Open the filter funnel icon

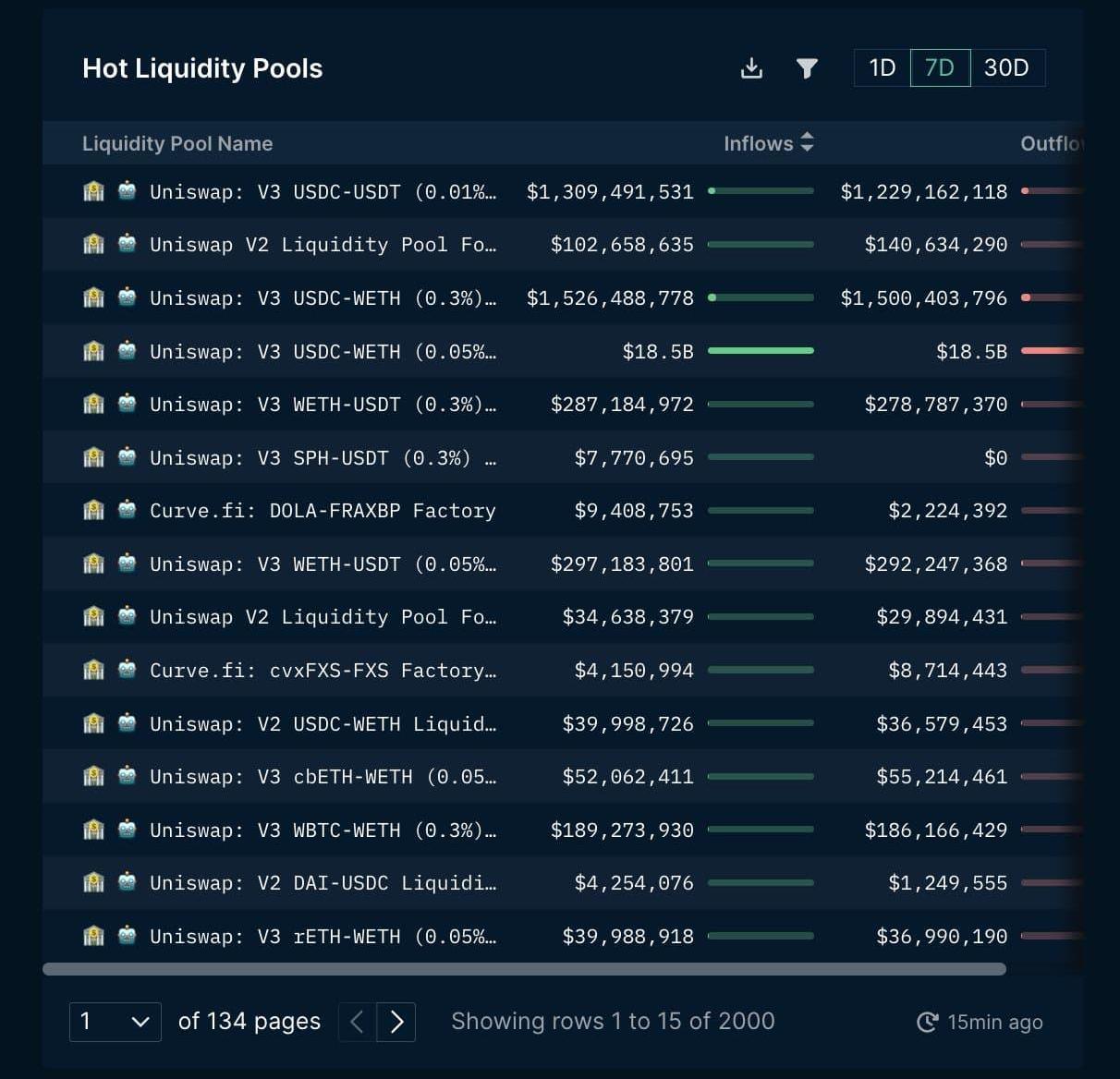point(807,68)
